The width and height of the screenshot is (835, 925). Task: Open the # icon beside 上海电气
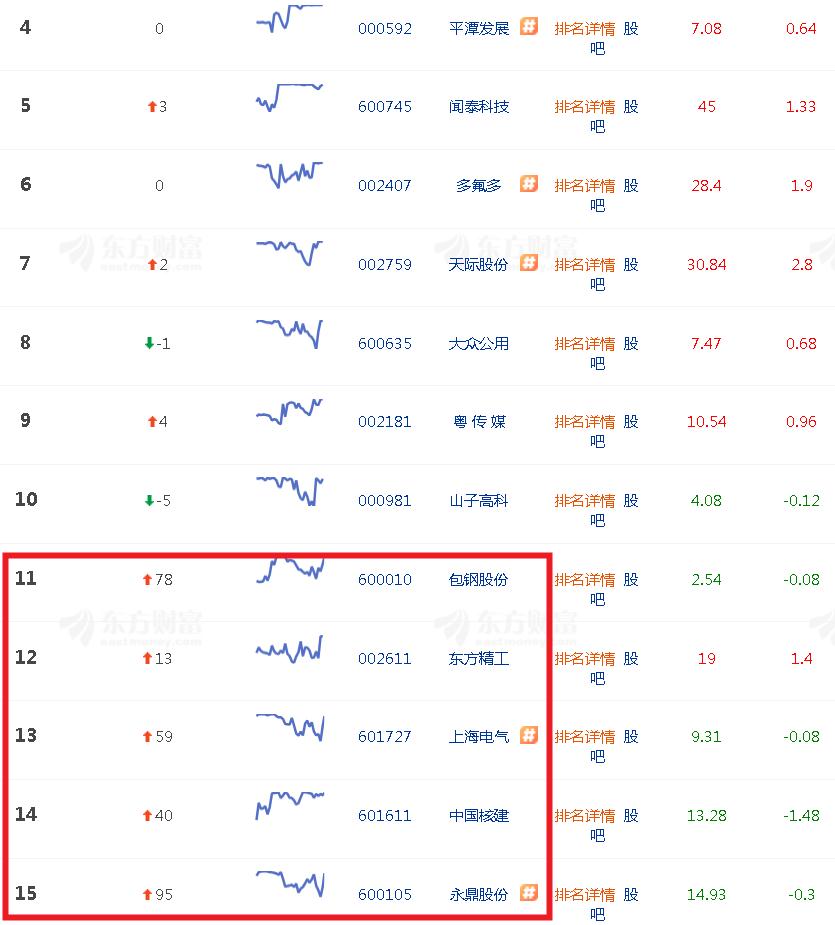tap(529, 735)
